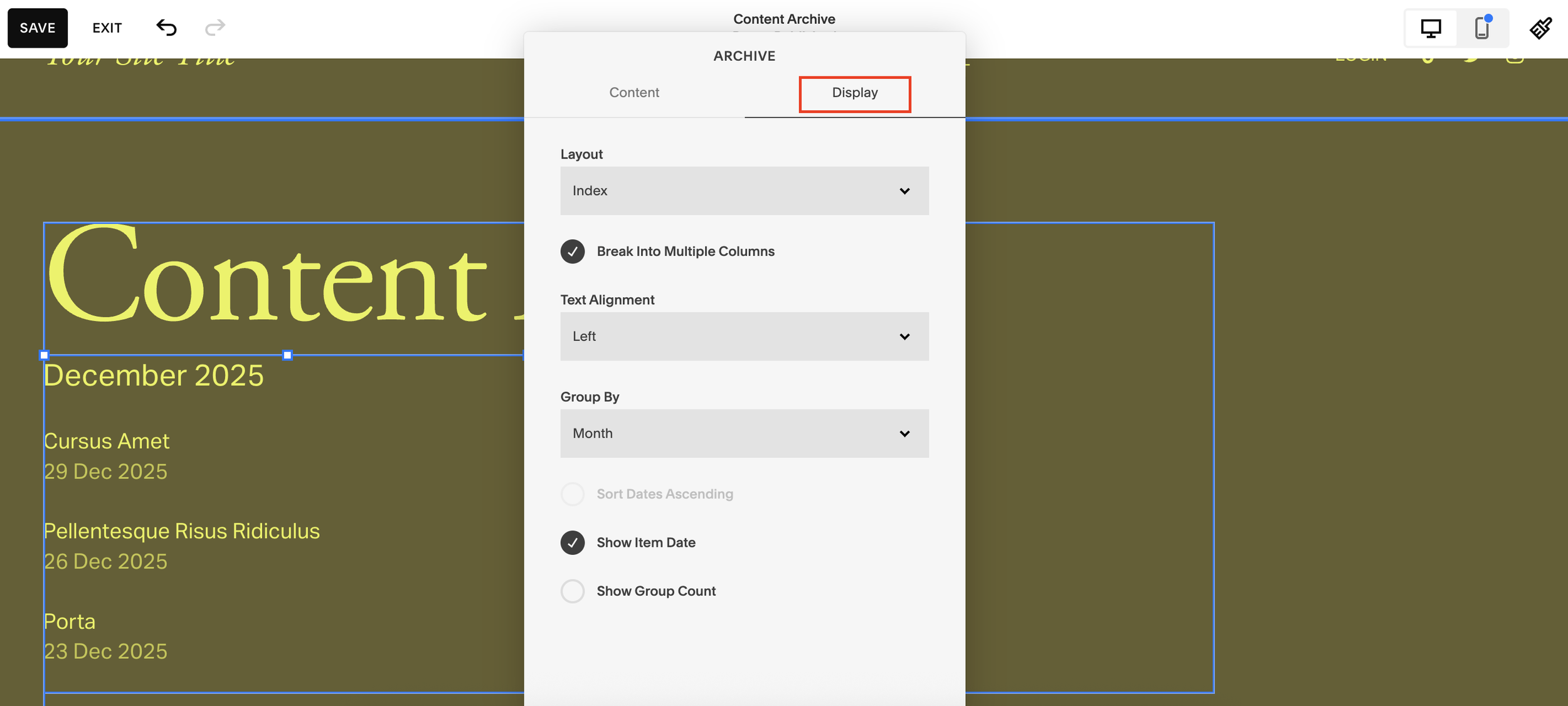Click the Cursus Amet archive link

(107, 441)
